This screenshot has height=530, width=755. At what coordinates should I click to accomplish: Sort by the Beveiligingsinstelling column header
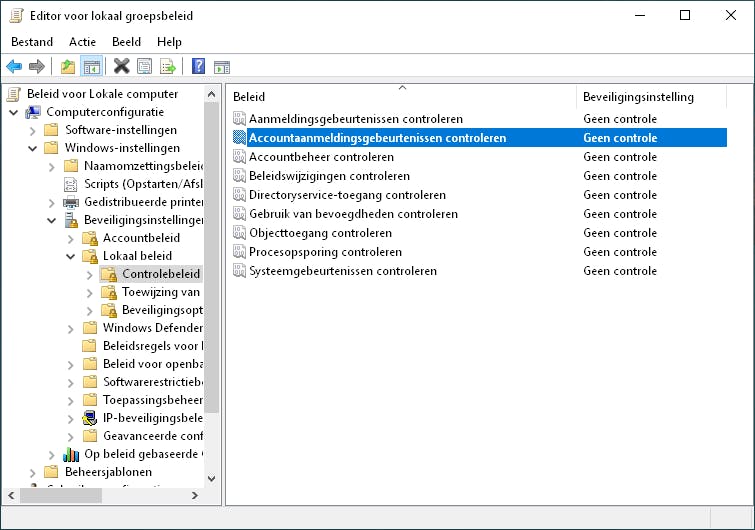click(x=651, y=97)
